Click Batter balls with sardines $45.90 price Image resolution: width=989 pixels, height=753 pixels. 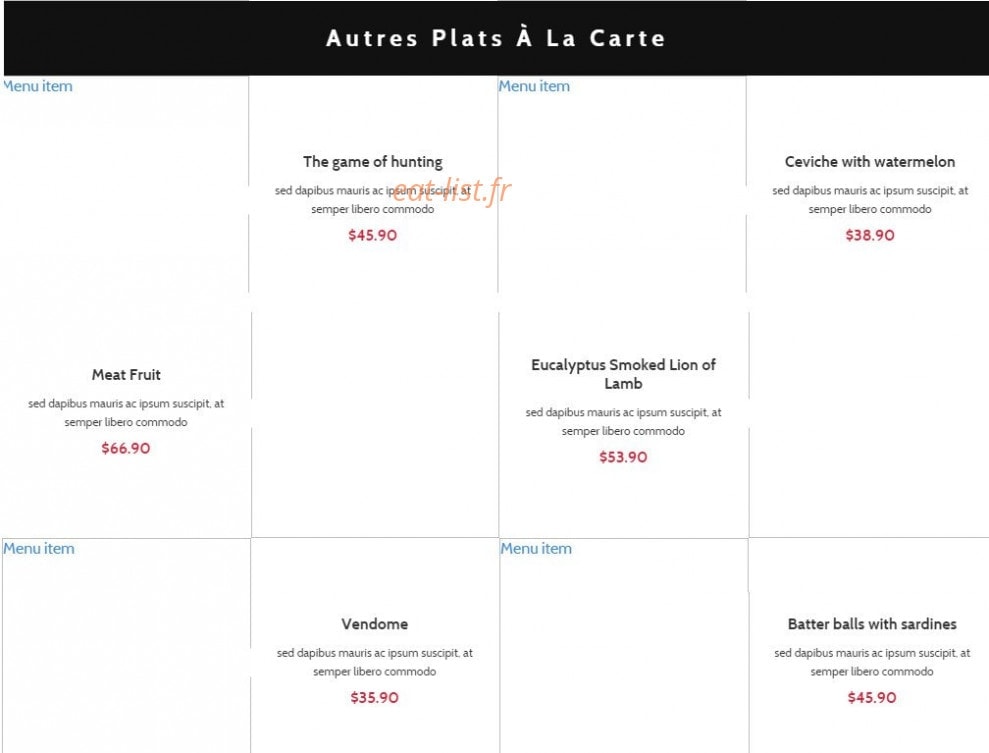click(x=872, y=698)
